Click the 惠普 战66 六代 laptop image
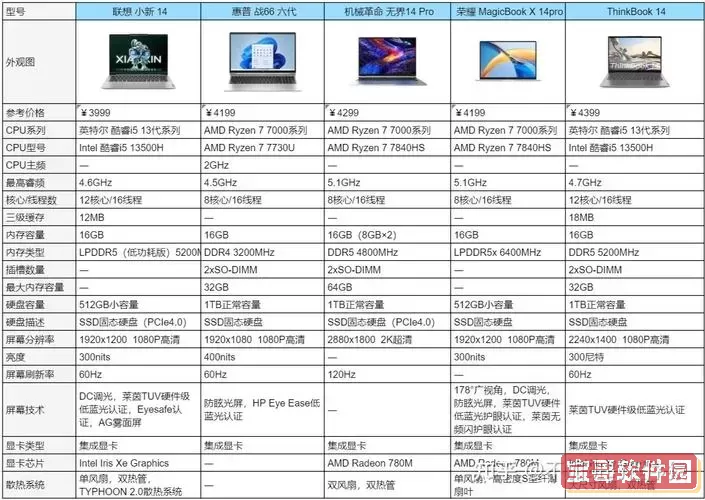This screenshot has width=705, height=500. coord(263,61)
